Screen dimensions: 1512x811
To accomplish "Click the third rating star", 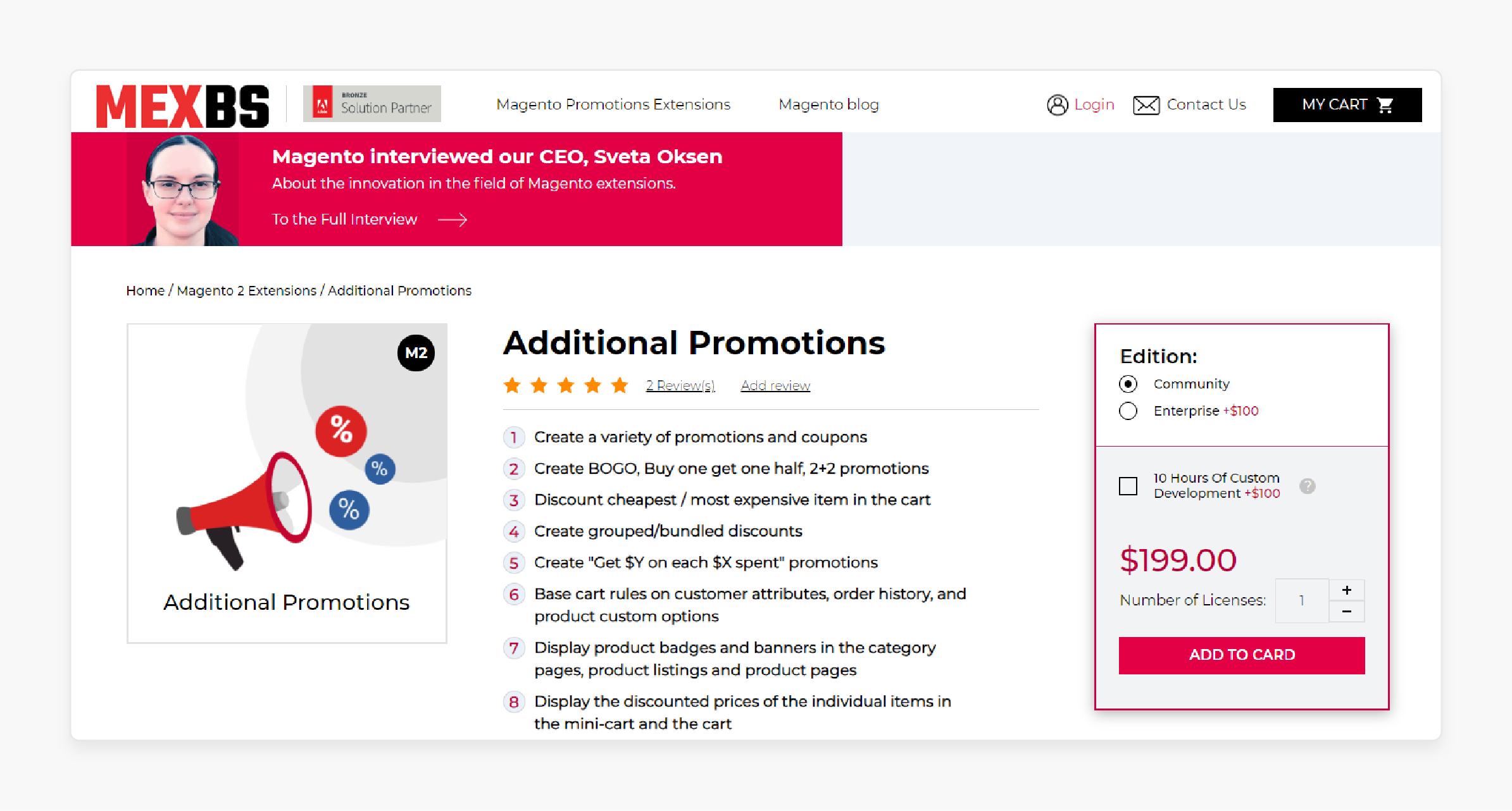I will click(566, 385).
